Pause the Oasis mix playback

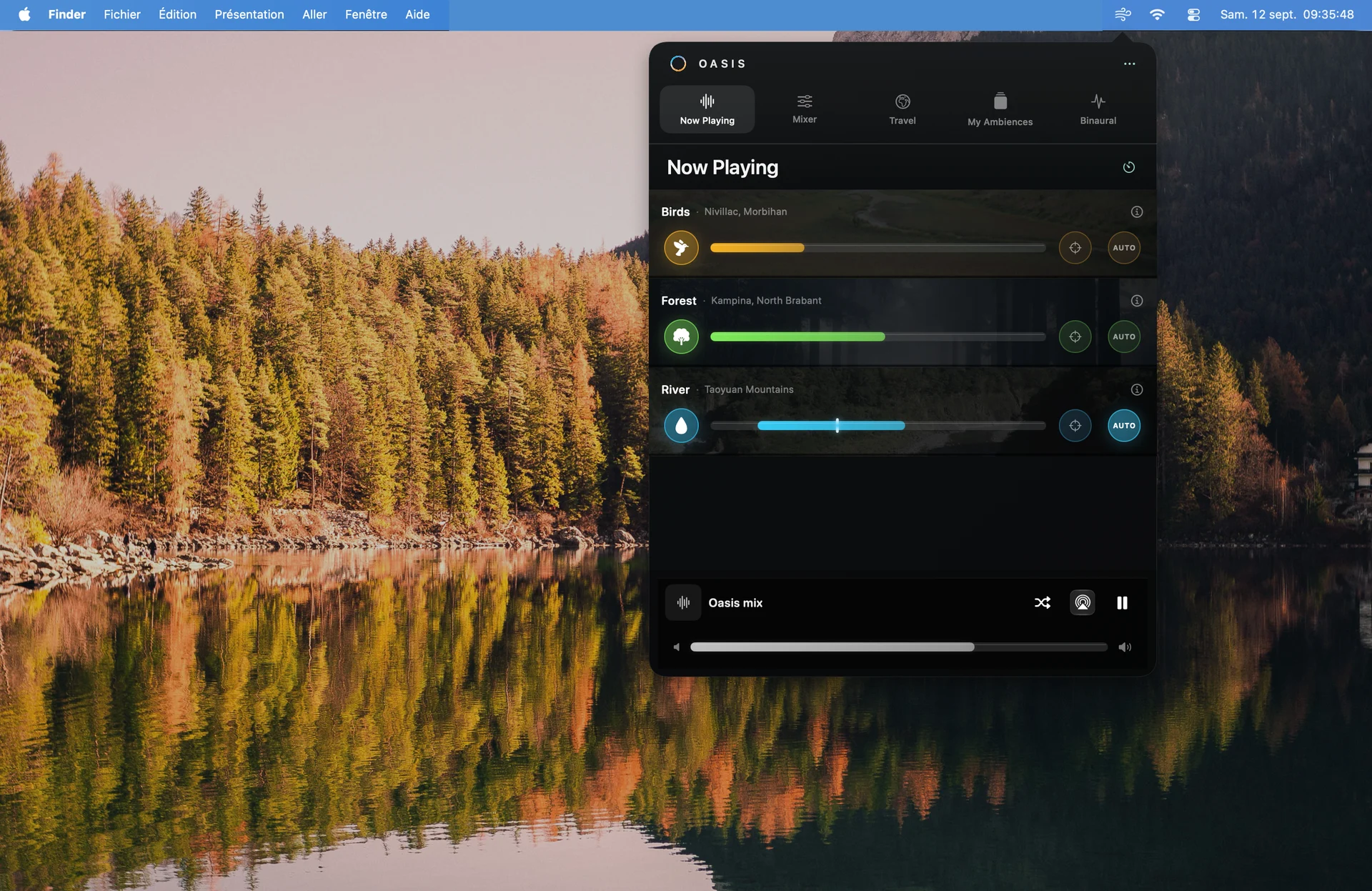point(1122,603)
